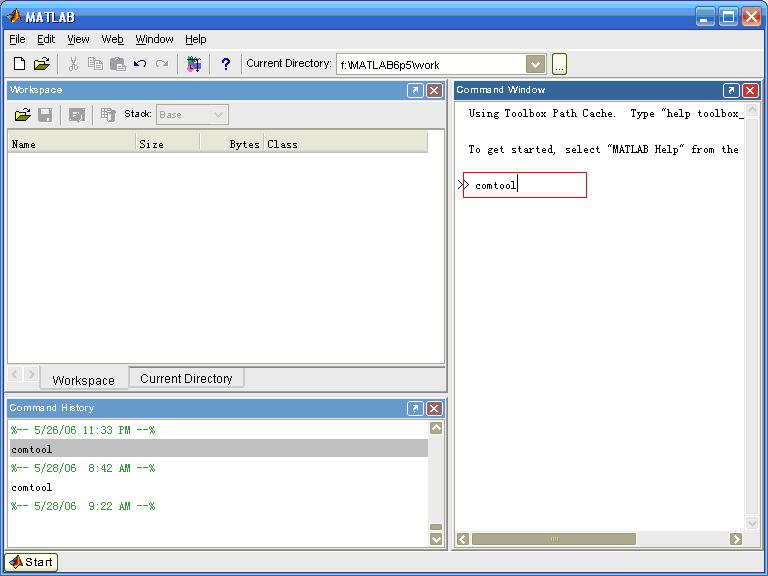Select the comtool entry under 5/28/06 8:42 AM

(219, 487)
